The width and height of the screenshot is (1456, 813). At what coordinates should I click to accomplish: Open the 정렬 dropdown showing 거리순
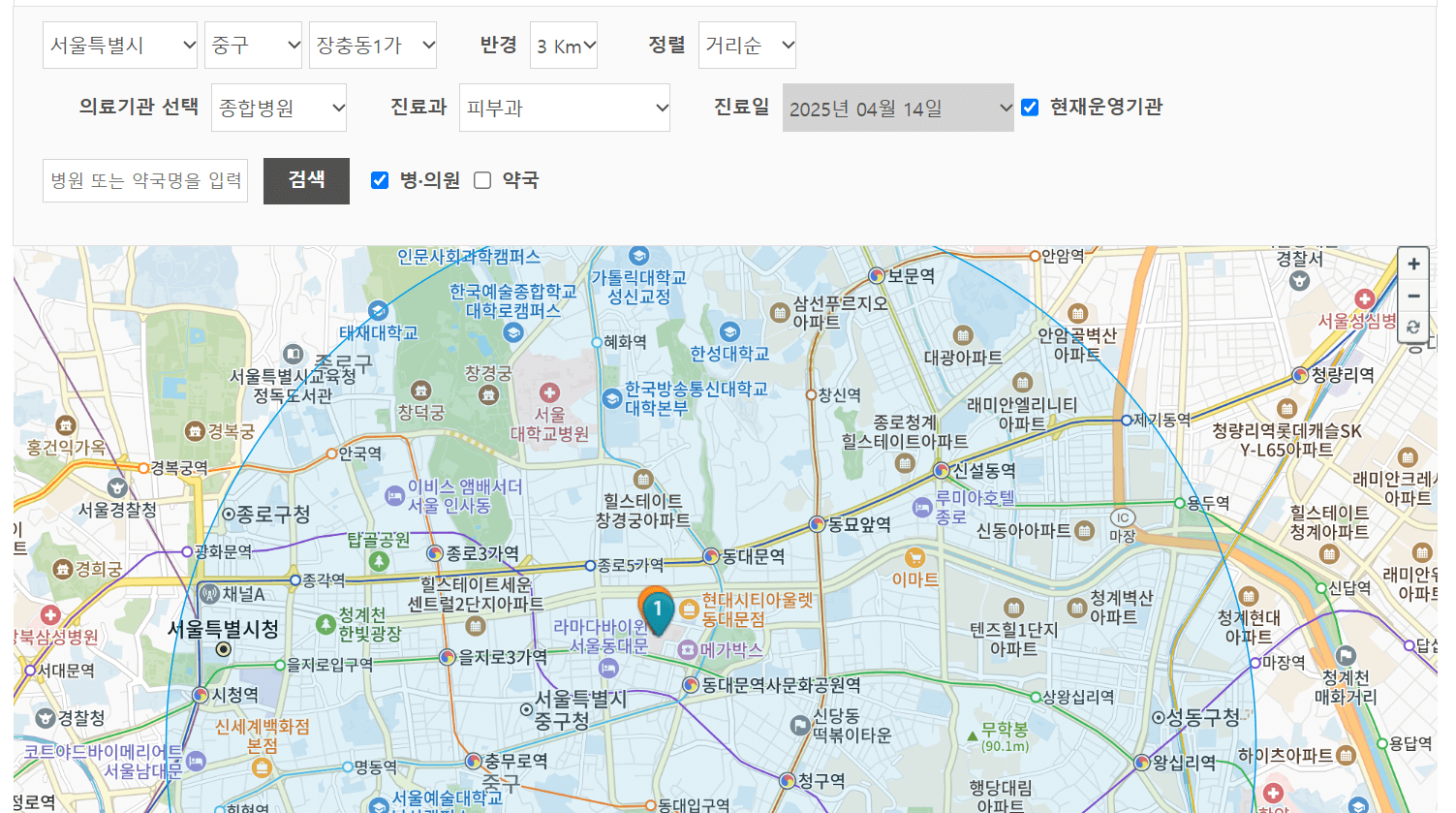tap(747, 45)
